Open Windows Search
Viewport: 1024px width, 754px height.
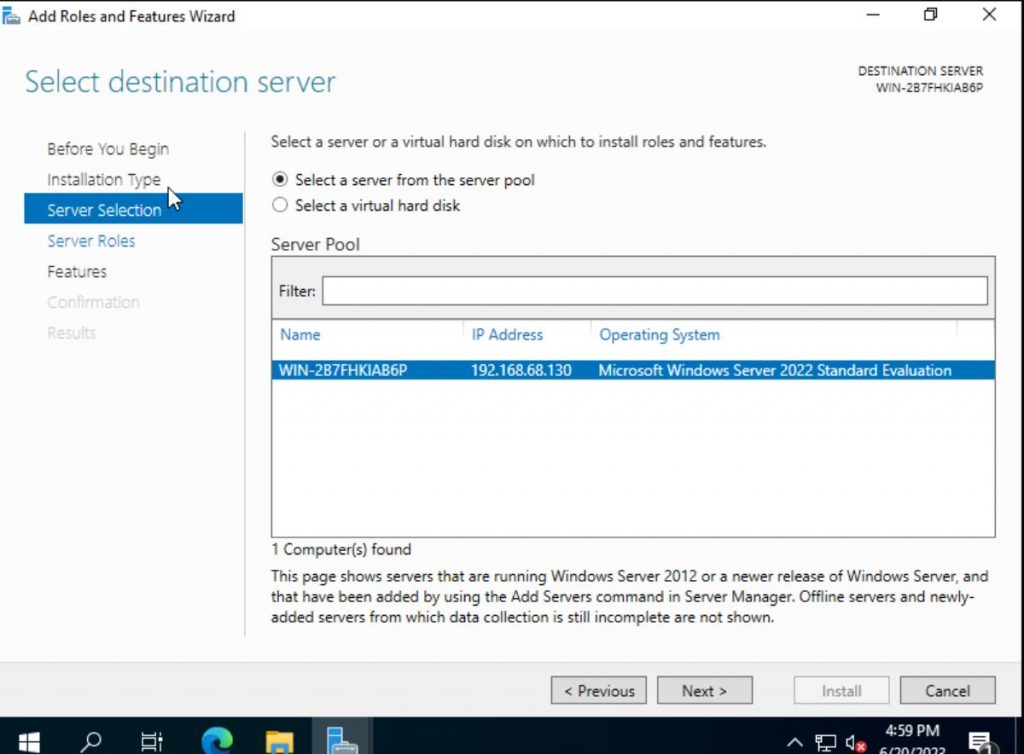click(x=90, y=740)
